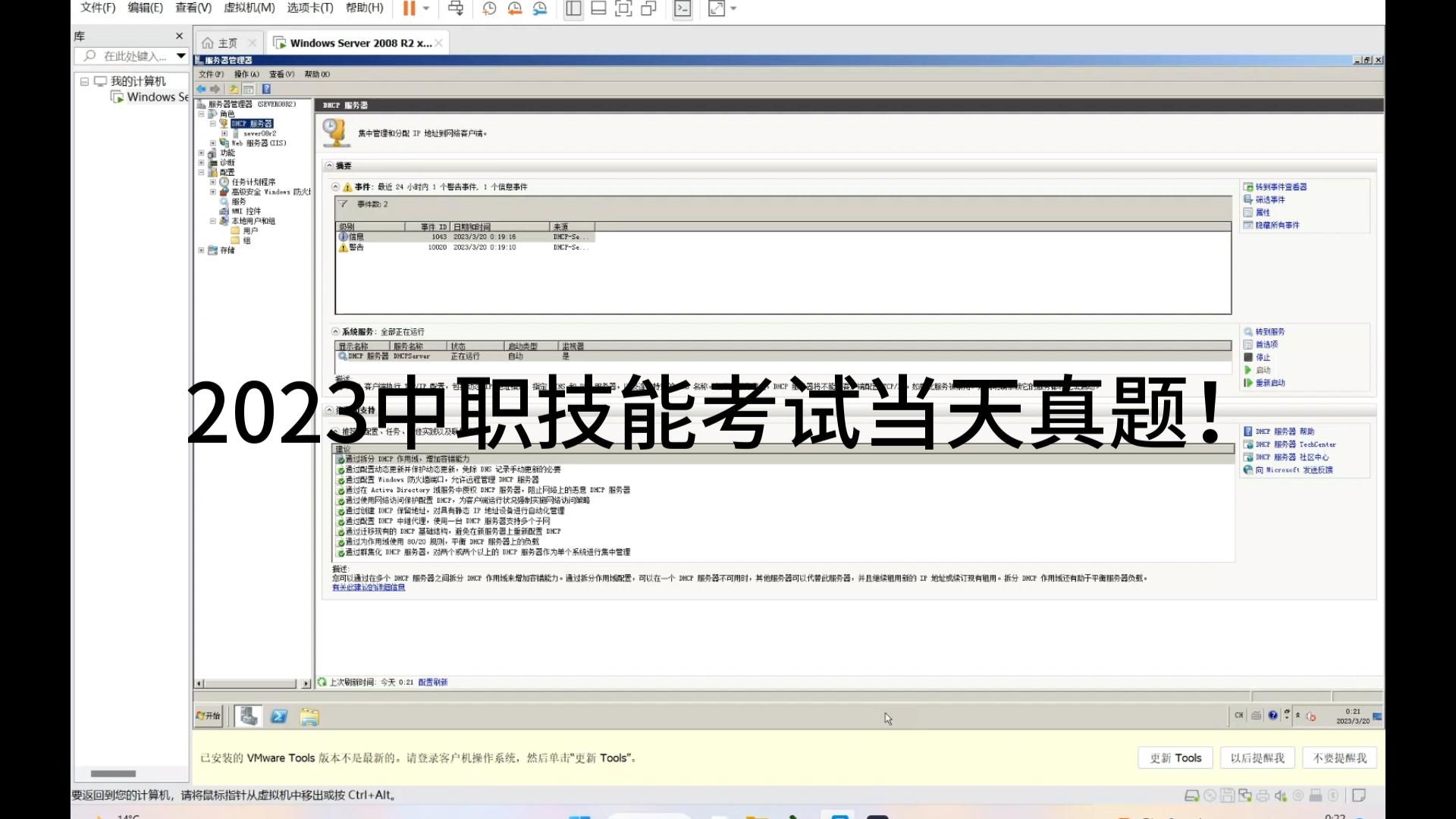Collapse the 角色 tree node
Viewport: 1456px width, 819px height.
202,114
